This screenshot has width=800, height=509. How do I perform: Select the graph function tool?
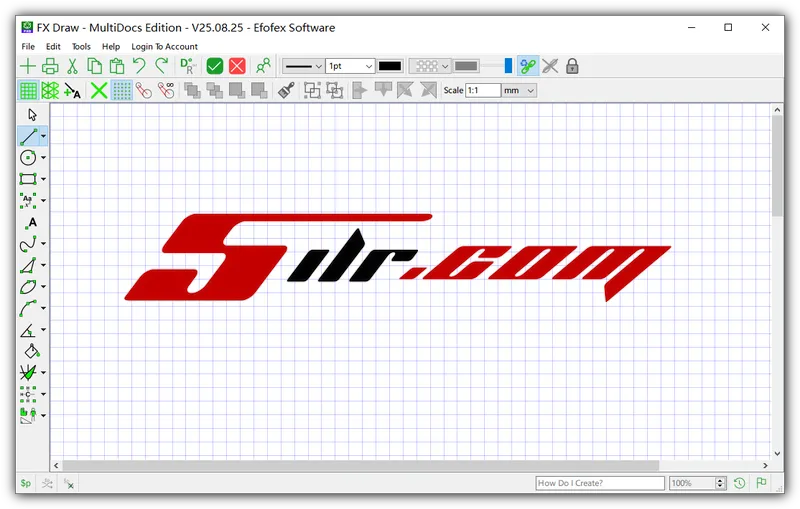29,373
